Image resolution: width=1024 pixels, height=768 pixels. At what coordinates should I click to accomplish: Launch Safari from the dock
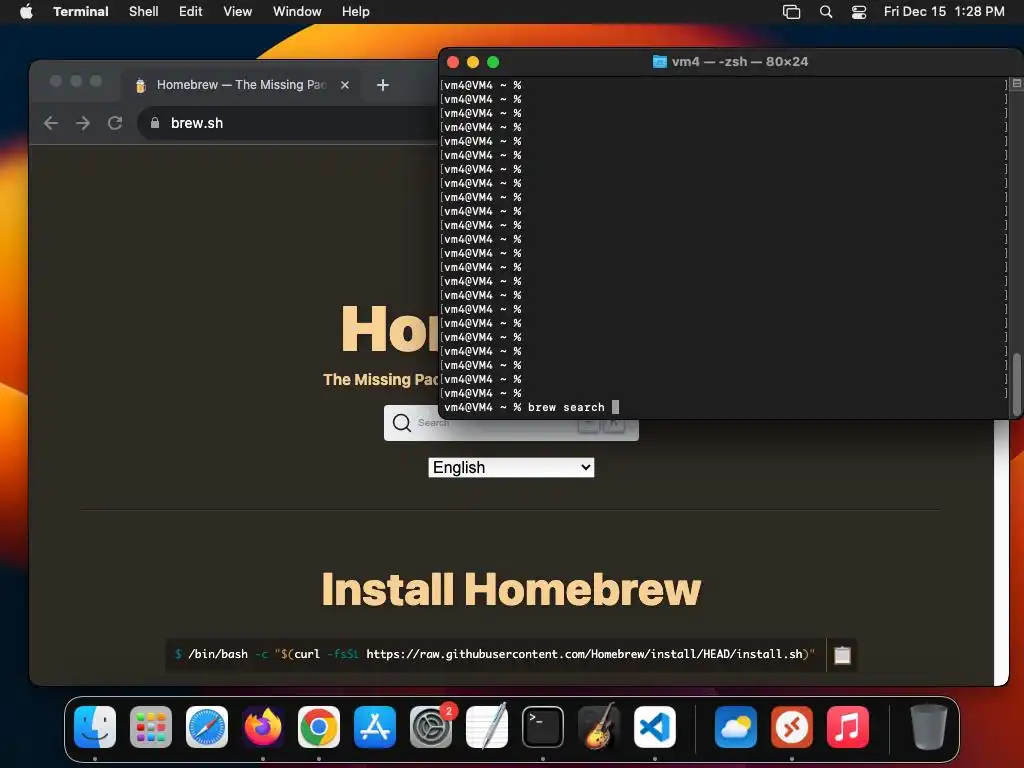pos(207,727)
